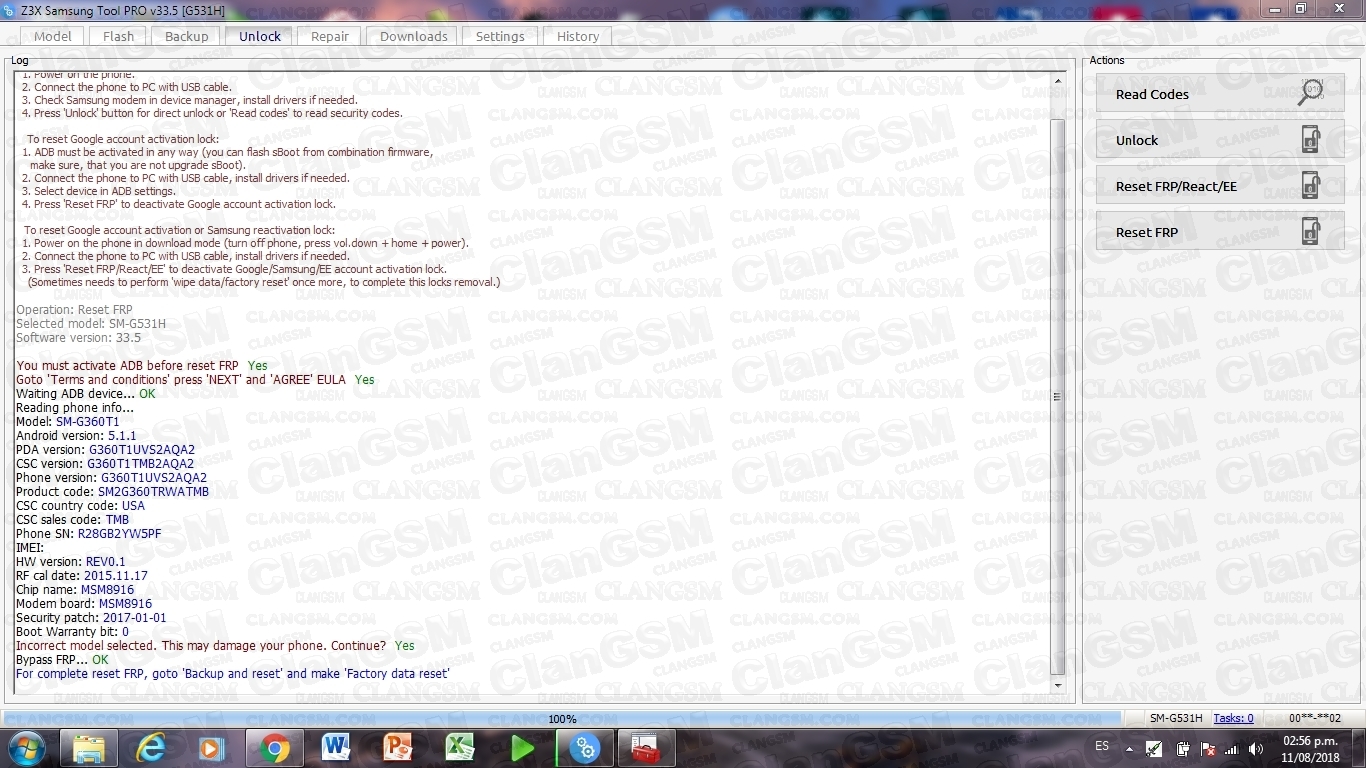Image resolution: width=1366 pixels, height=768 pixels.
Task: Click the 'Operation: Reset FRP' log line
Action: (x=73, y=310)
